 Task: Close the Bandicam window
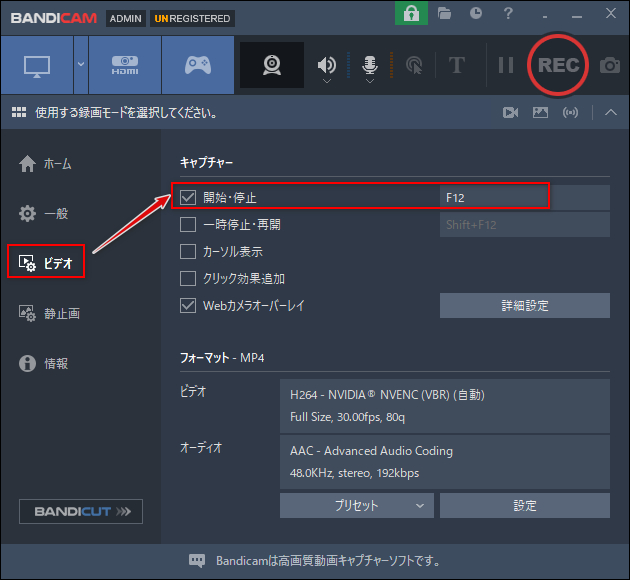611,13
